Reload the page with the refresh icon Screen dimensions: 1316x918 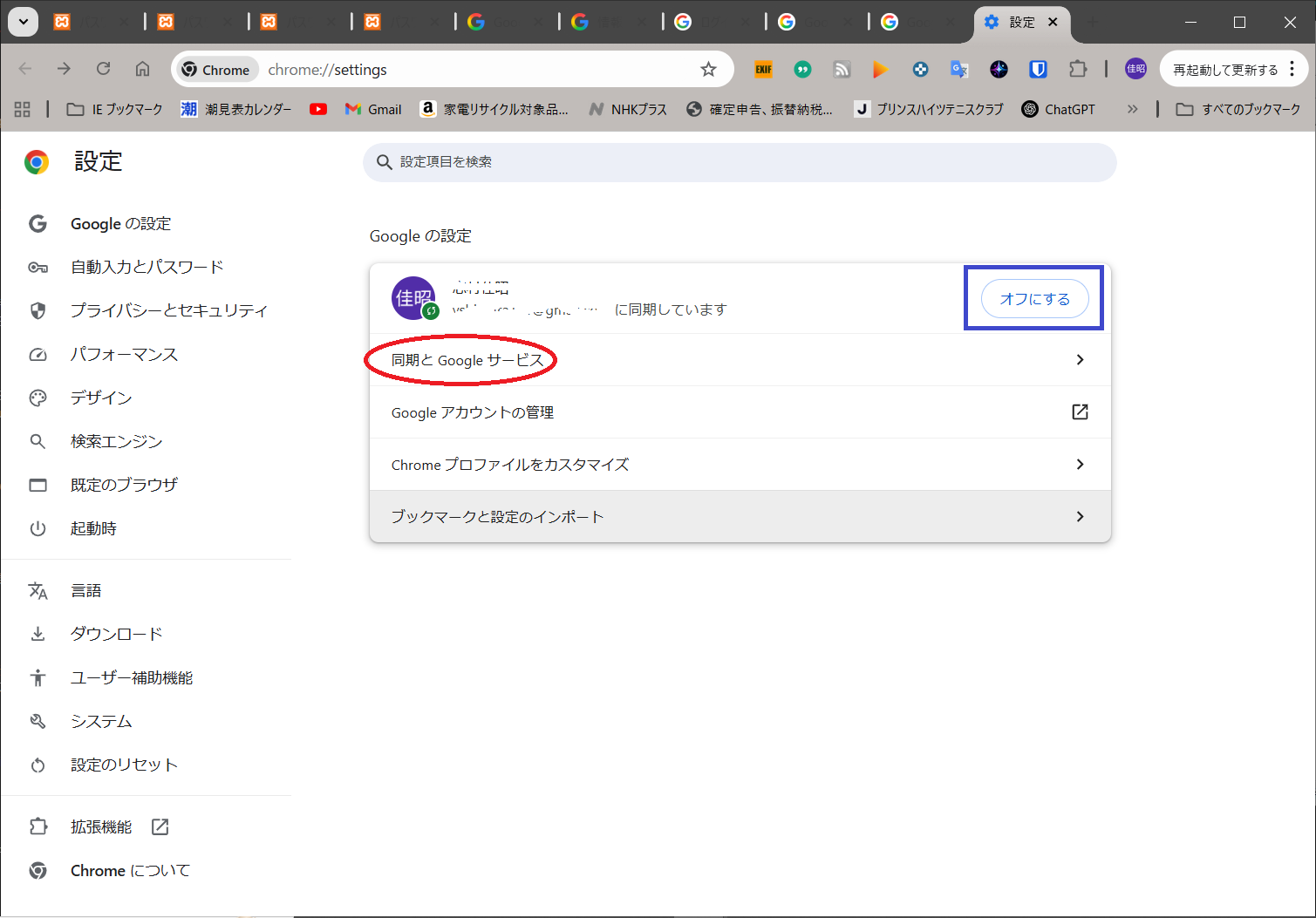pos(103,70)
